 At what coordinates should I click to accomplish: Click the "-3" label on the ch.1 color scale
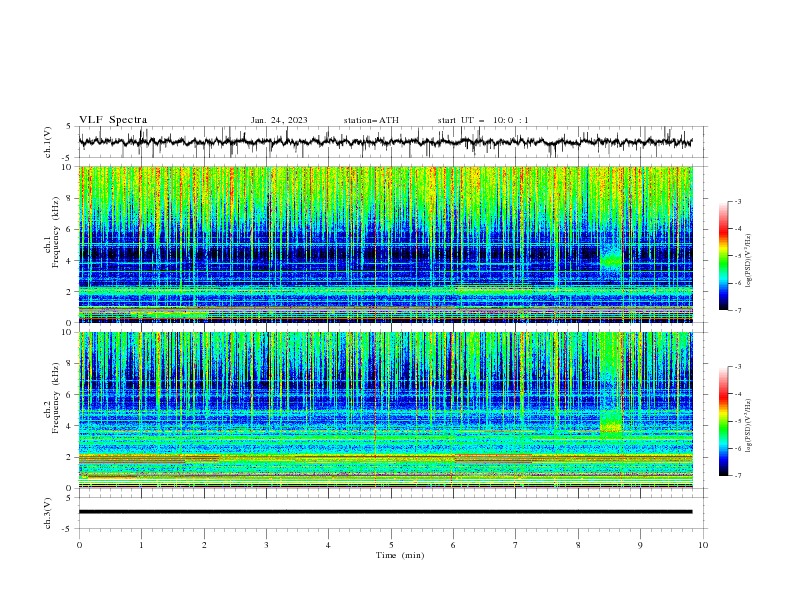(737, 201)
